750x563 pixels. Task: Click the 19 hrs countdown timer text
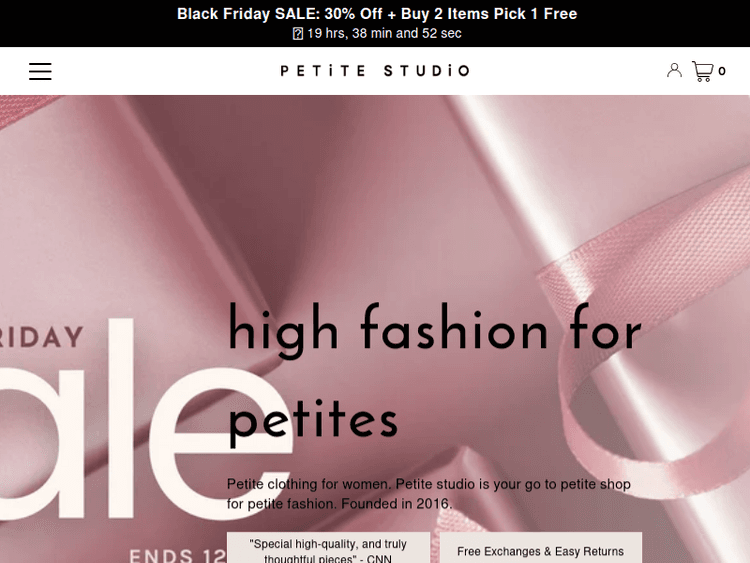click(x=384, y=33)
